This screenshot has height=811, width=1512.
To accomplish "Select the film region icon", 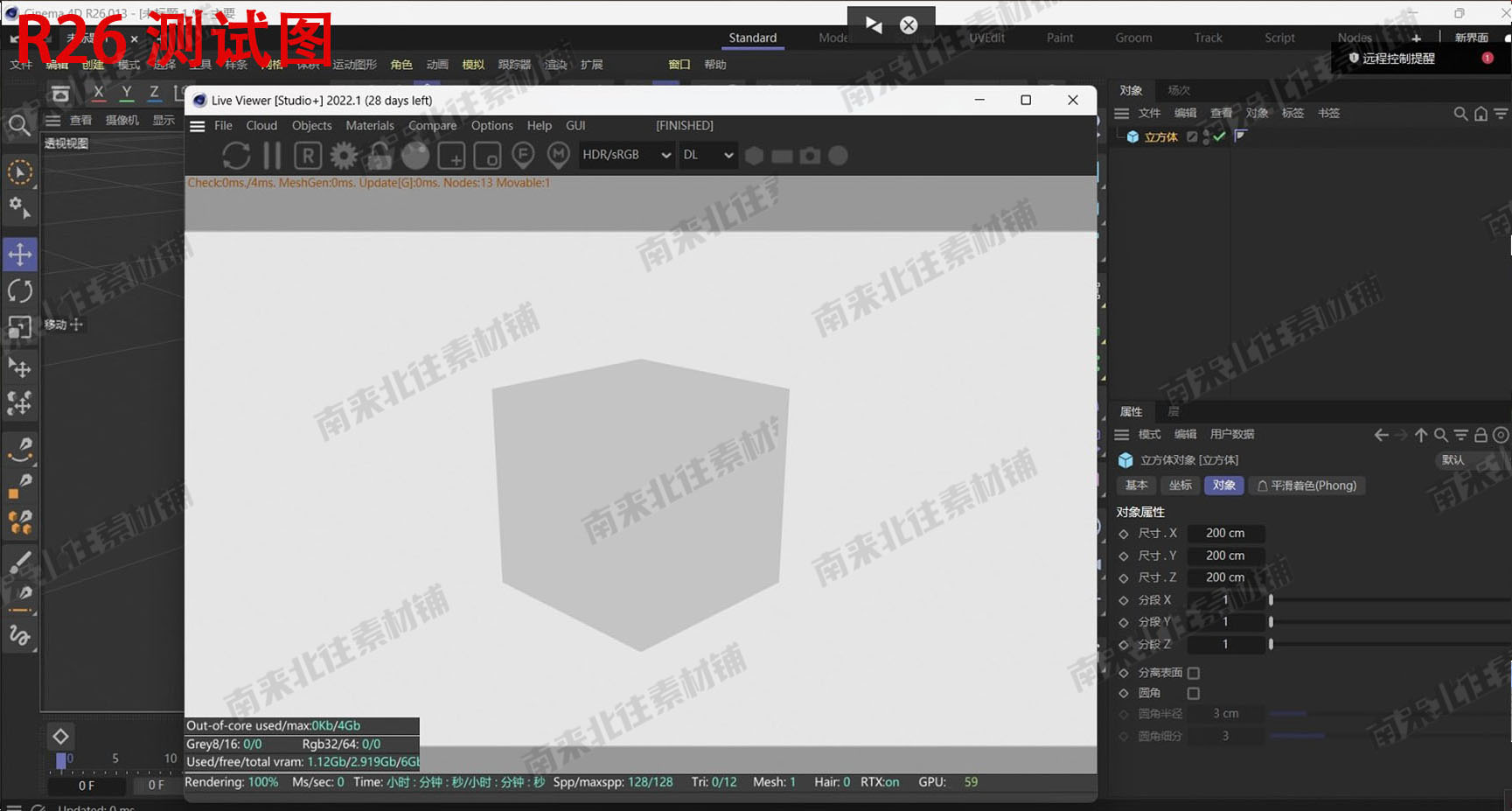I will click(487, 156).
